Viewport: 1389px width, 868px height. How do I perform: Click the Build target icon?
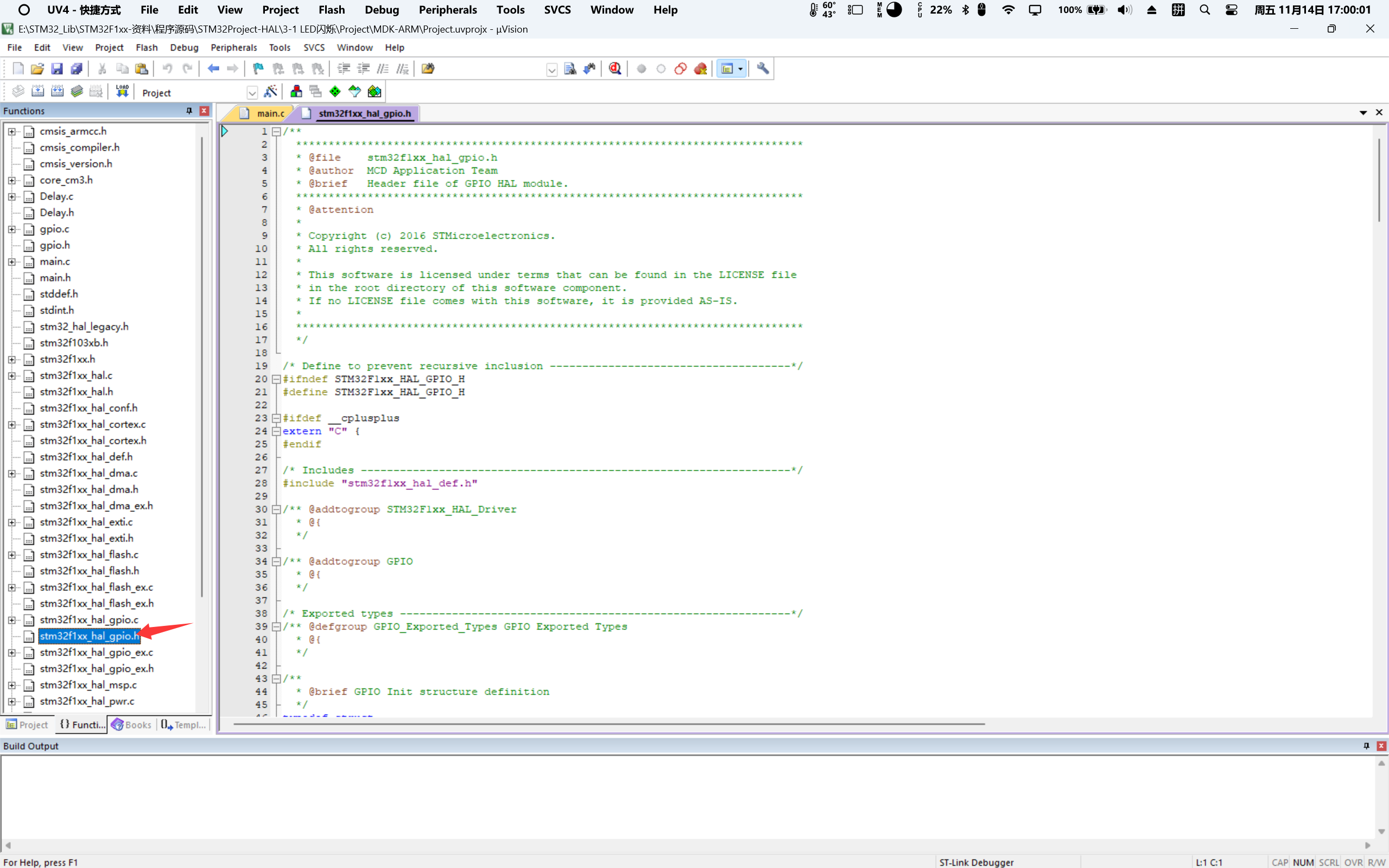[37, 92]
